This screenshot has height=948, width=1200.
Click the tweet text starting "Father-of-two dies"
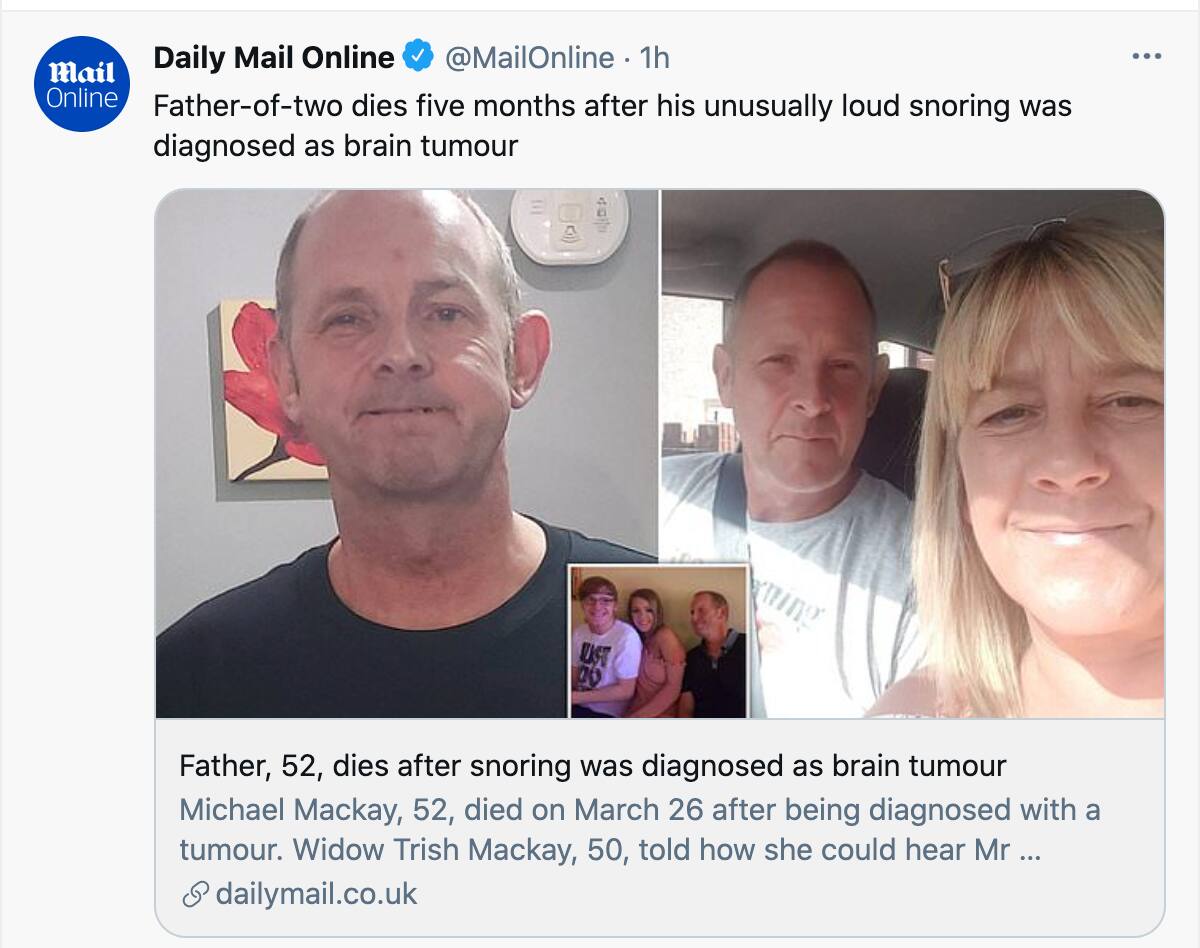612,125
